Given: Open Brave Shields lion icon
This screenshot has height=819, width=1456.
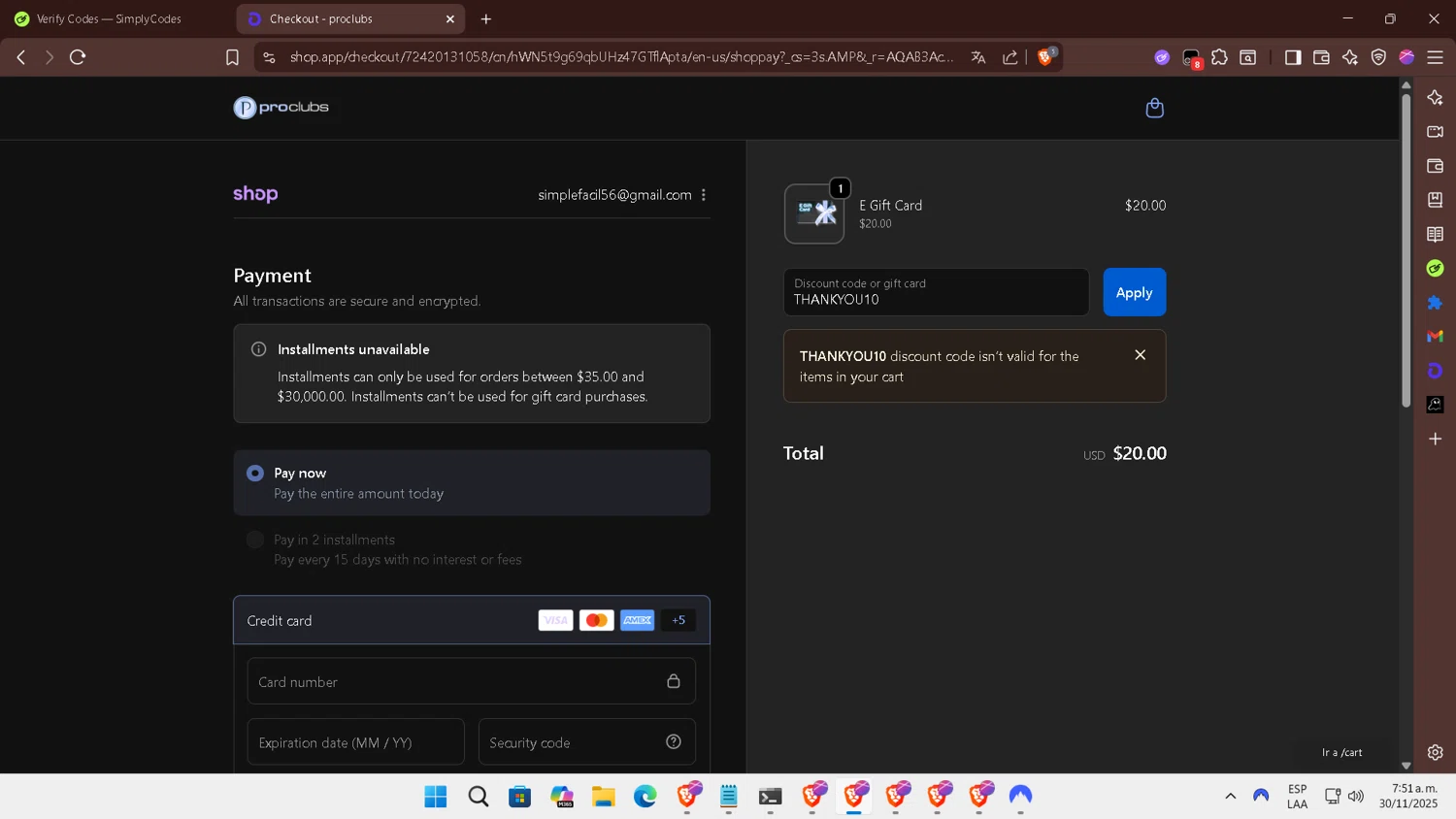Looking at the screenshot, I should click(x=1045, y=57).
